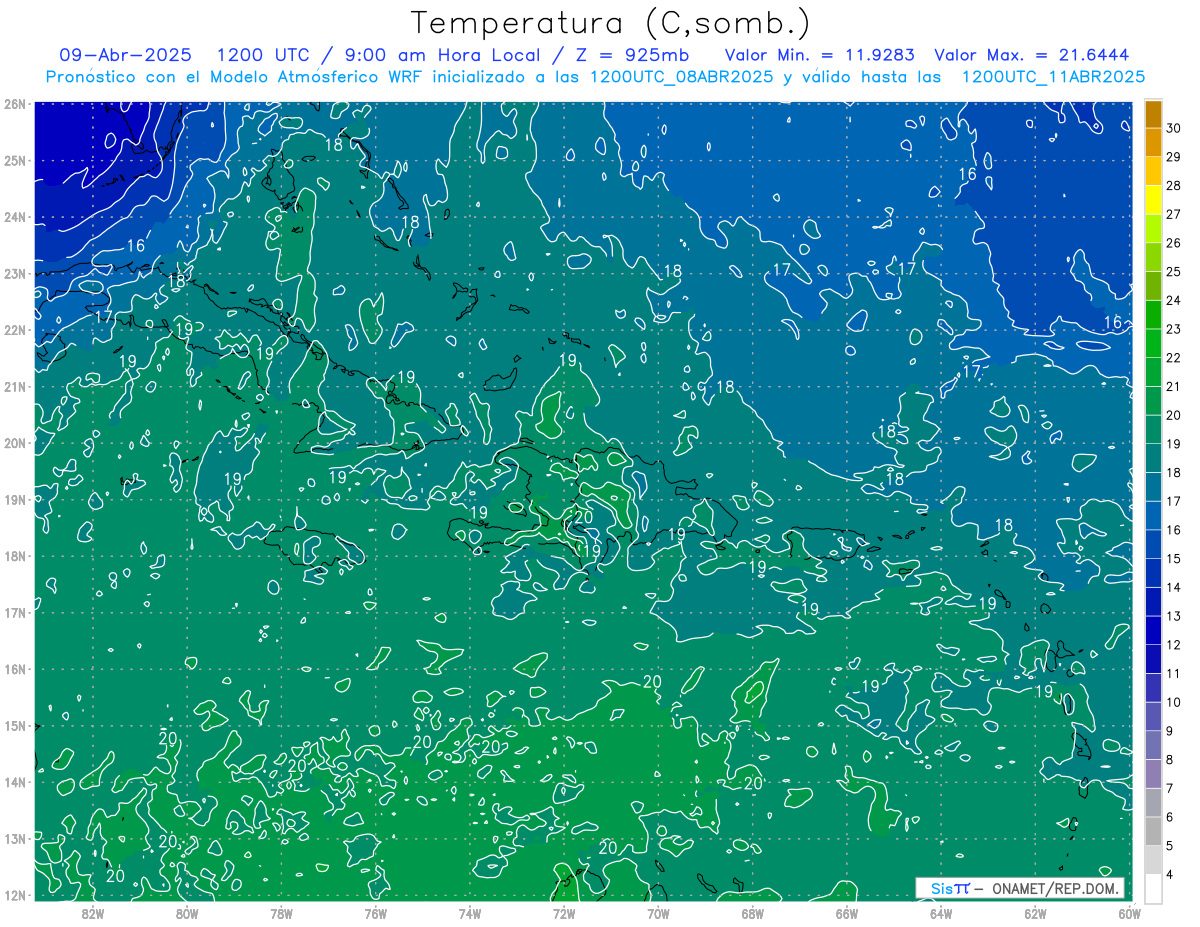
Task: Select 'Valor Min. = 11.9283' value
Action: (x=819, y=55)
